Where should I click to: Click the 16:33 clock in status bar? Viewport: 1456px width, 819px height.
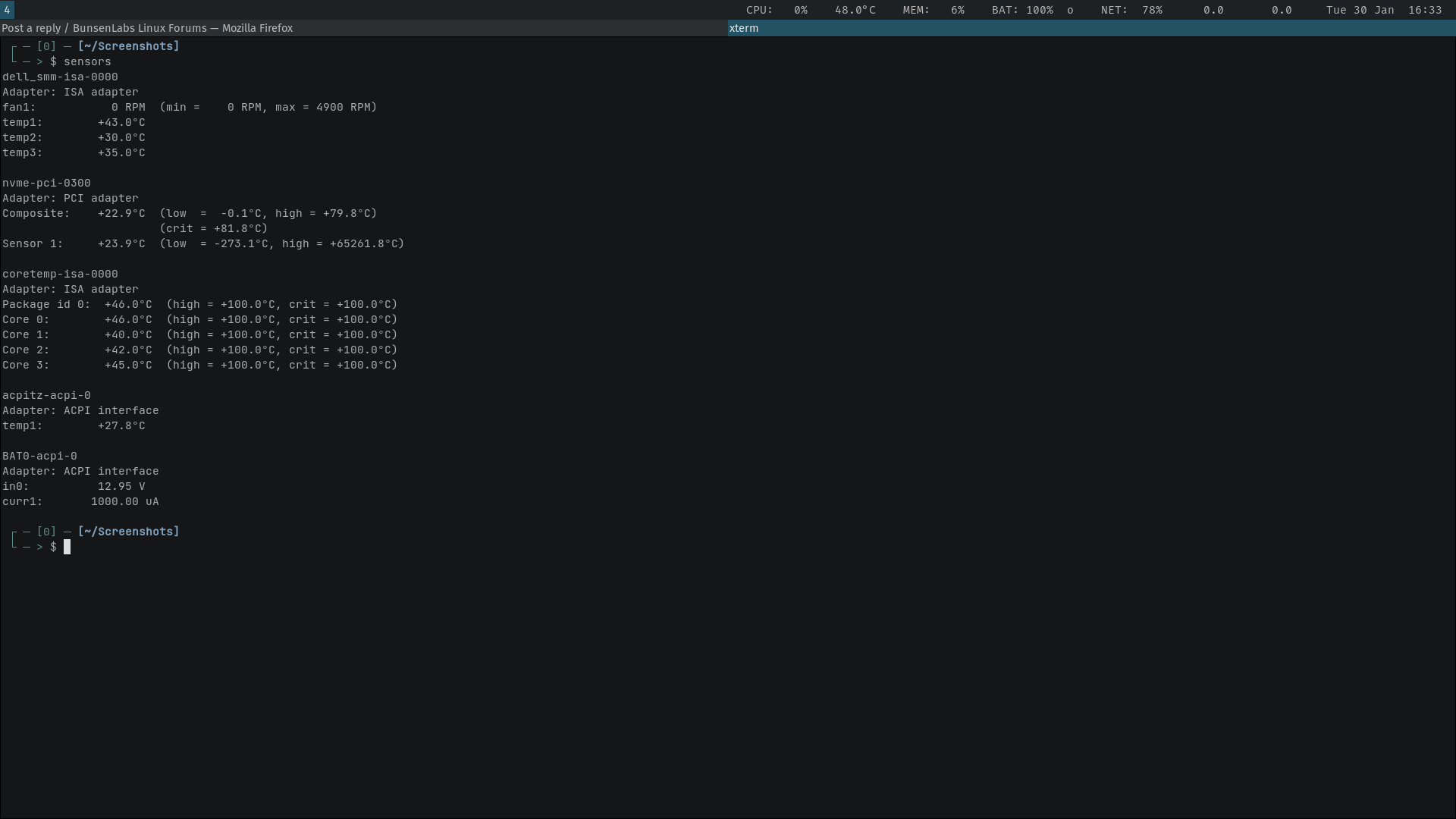point(1424,10)
